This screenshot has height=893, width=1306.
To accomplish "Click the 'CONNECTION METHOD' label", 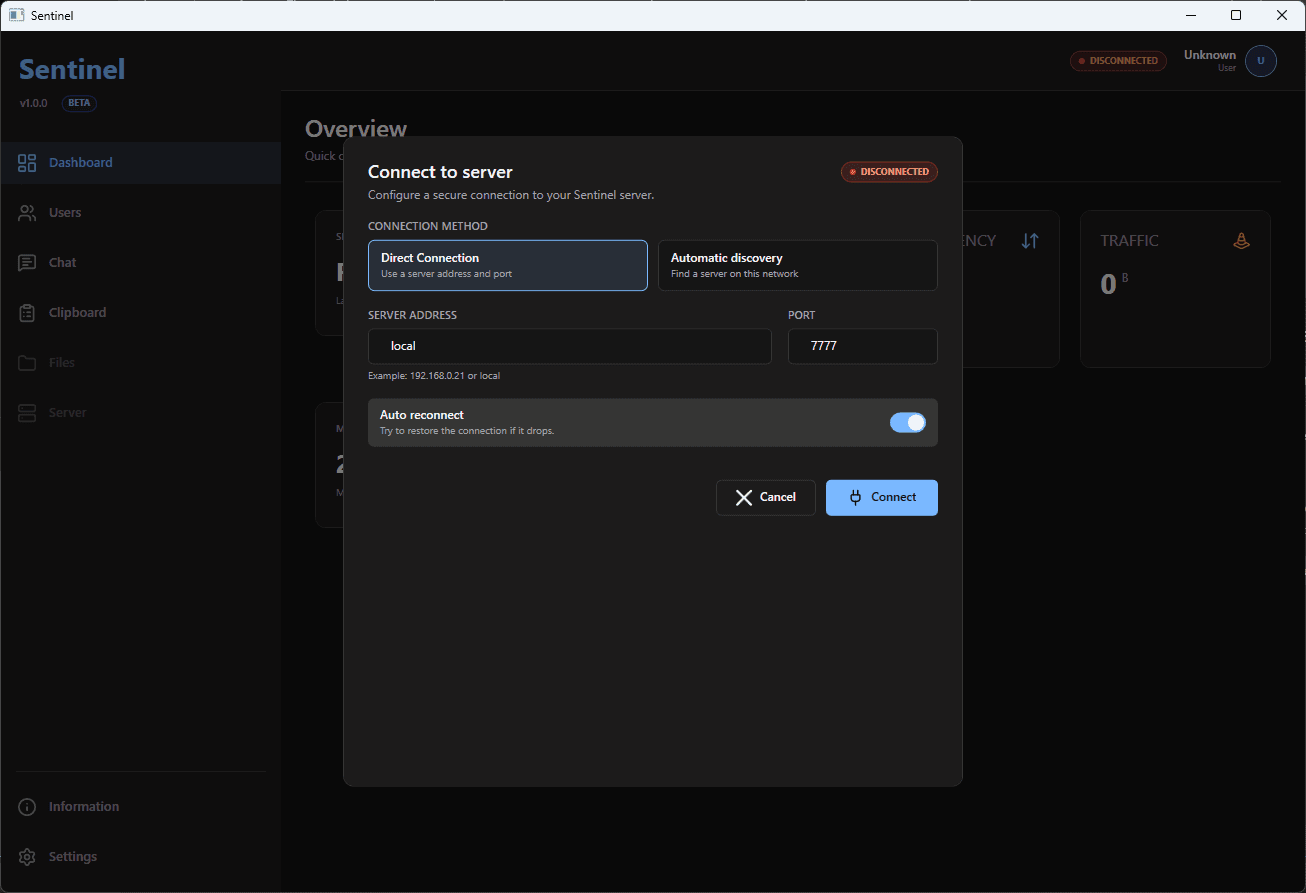I will pos(428,227).
